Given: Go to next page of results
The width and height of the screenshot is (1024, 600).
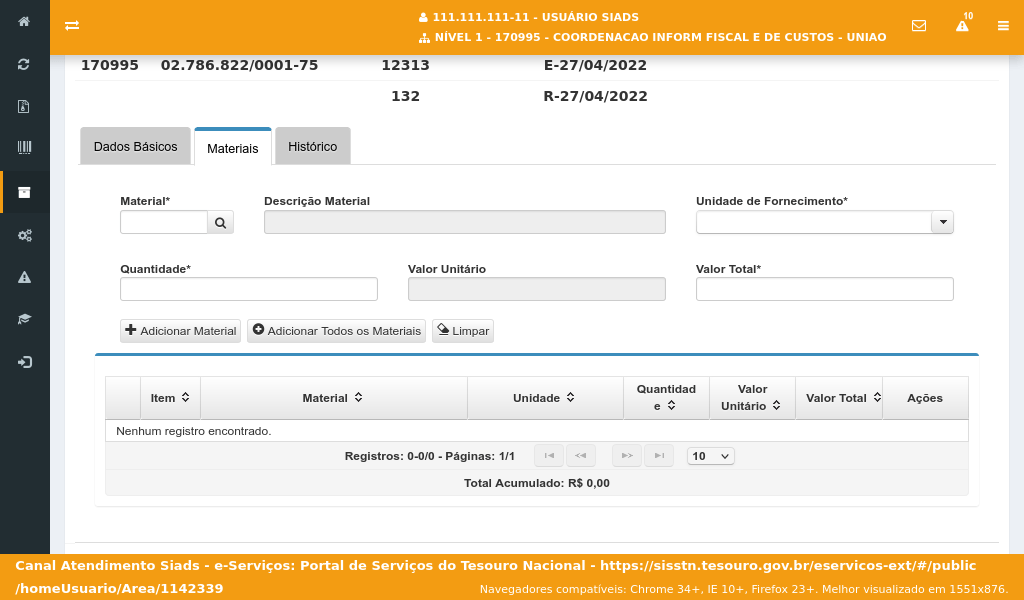Looking at the screenshot, I should point(627,456).
